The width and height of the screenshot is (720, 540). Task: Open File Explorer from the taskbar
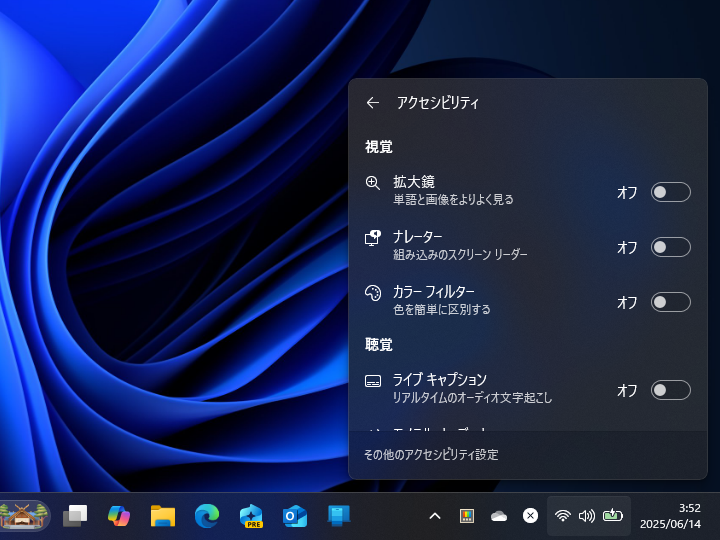pyautogui.click(x=163, y=516)
